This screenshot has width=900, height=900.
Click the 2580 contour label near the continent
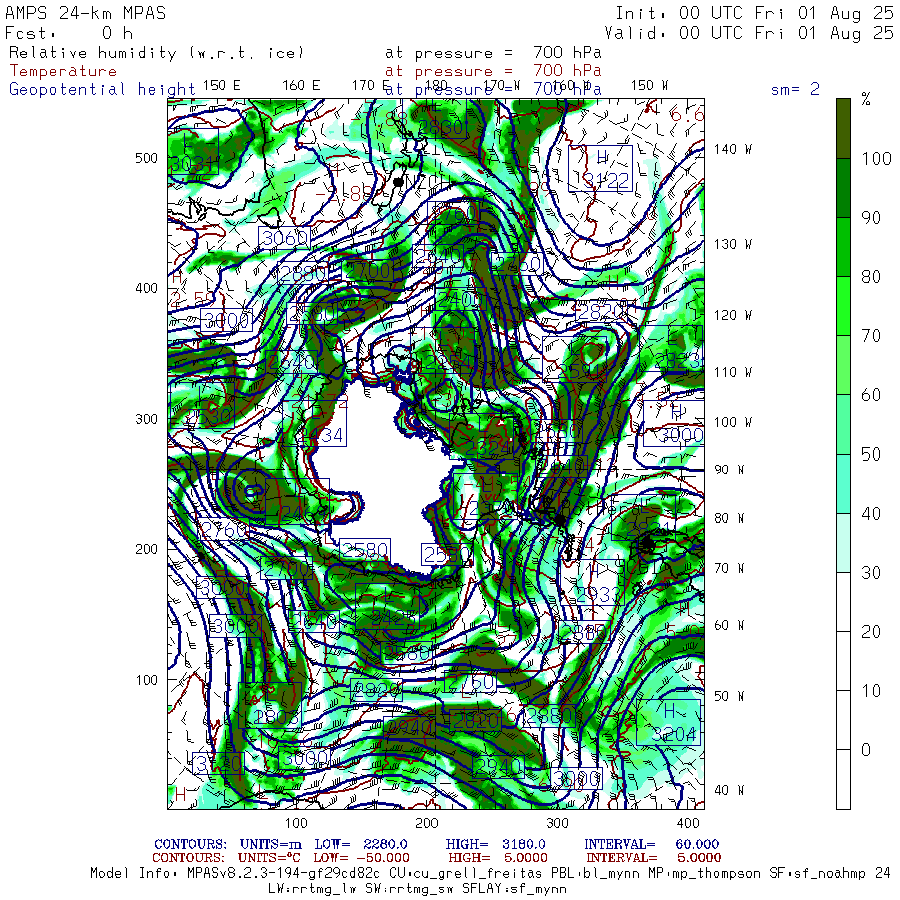(x=365, y=550)
